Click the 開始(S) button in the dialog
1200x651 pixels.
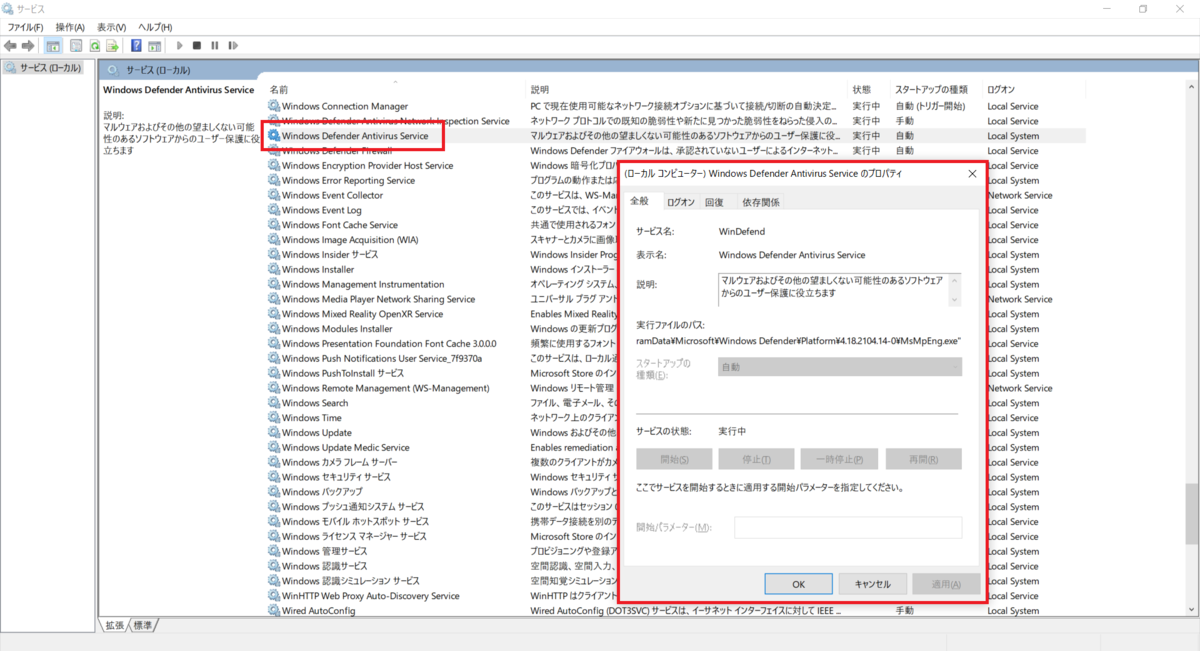coord(675,459)
